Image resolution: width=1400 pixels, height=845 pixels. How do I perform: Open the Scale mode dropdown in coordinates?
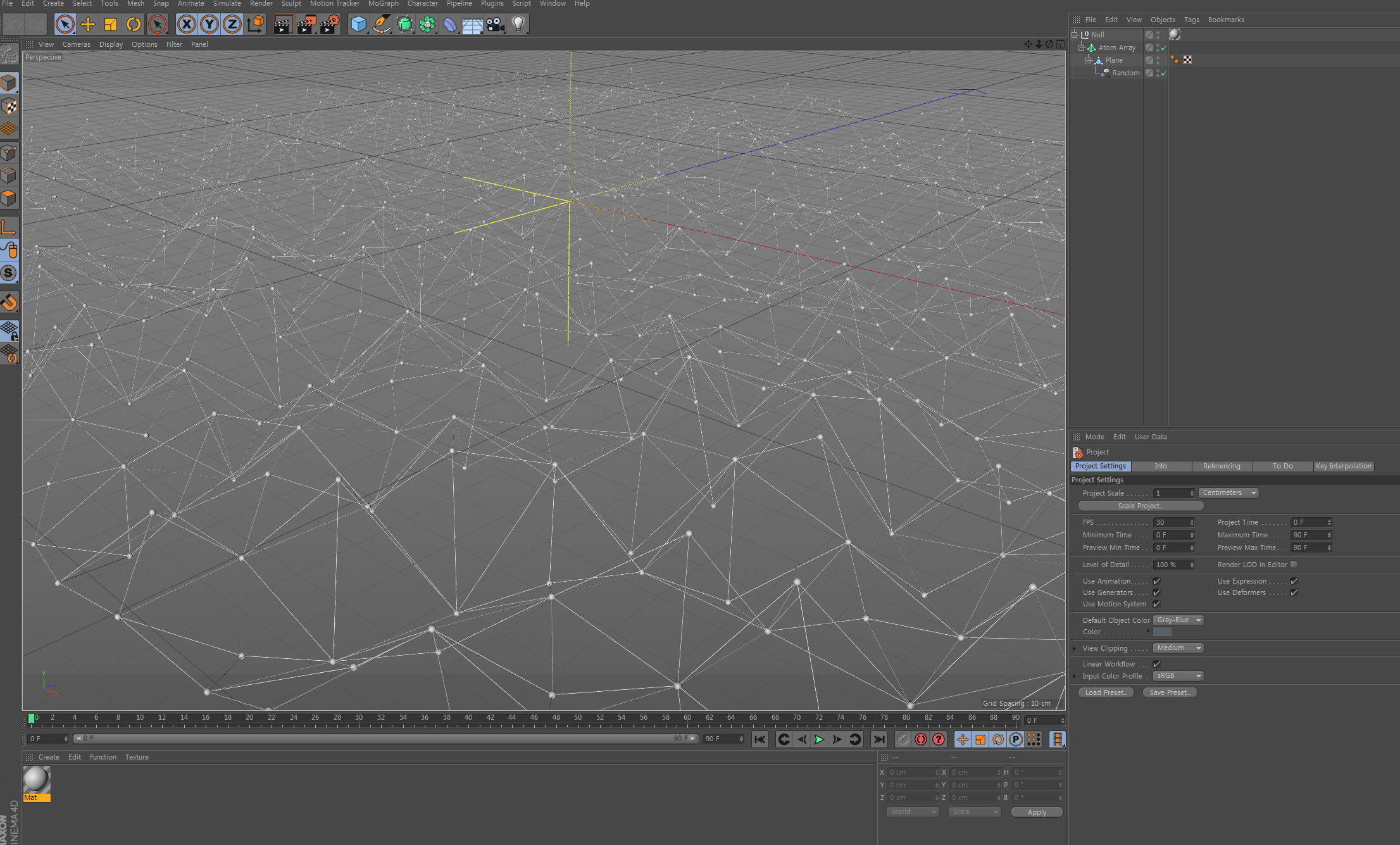pyautogui.click(x=975, y=812)
